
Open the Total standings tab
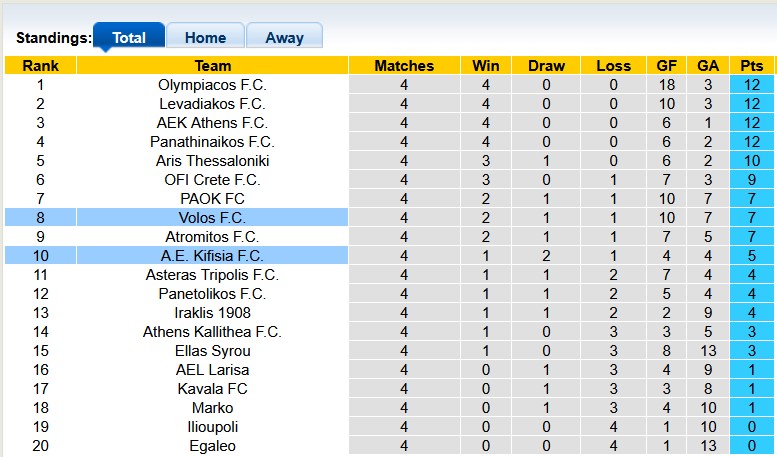point(129,38)
